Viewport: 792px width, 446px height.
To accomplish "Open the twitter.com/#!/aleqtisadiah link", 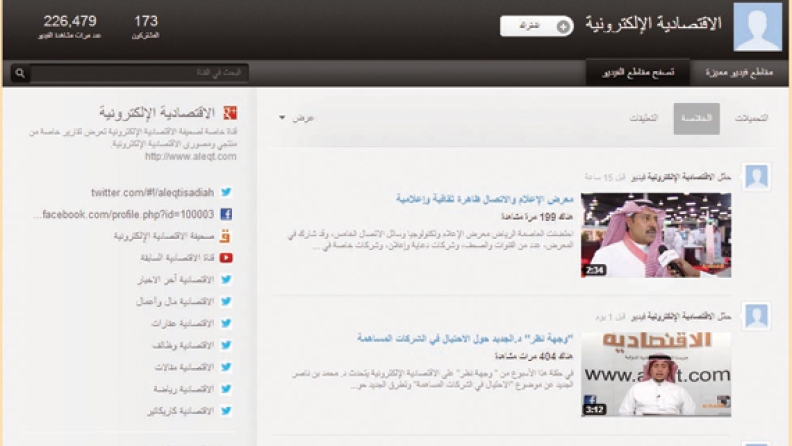I will tap(153, 192).
